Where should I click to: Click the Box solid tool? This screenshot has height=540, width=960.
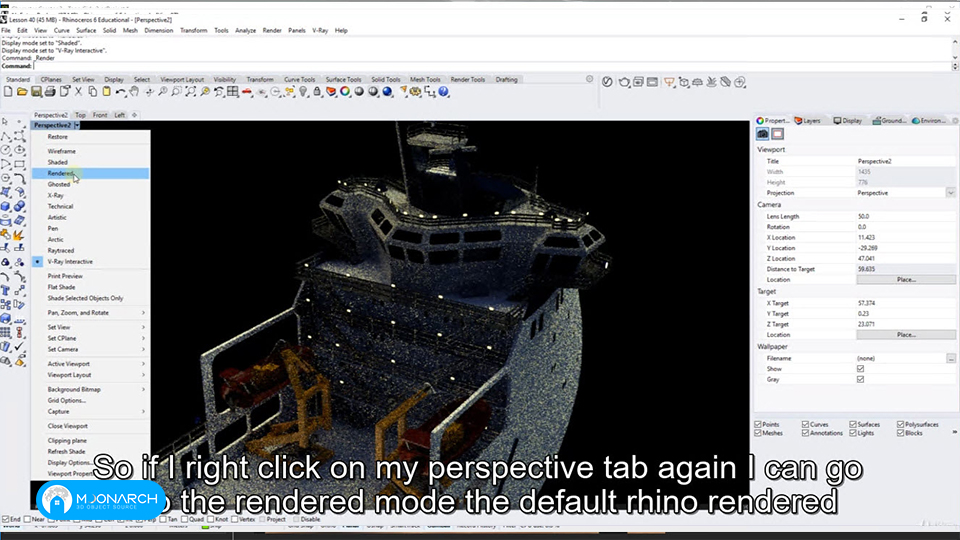6,206
